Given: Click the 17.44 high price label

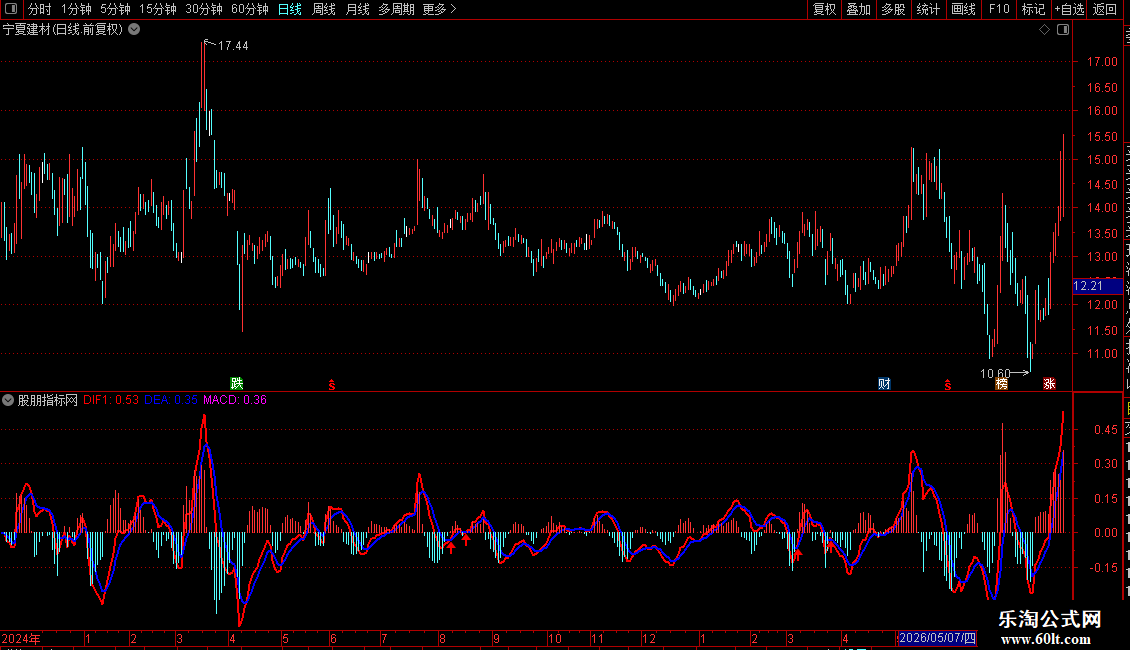Looking at the screenshot, I should pyautogui.click(x=233, y=45).
